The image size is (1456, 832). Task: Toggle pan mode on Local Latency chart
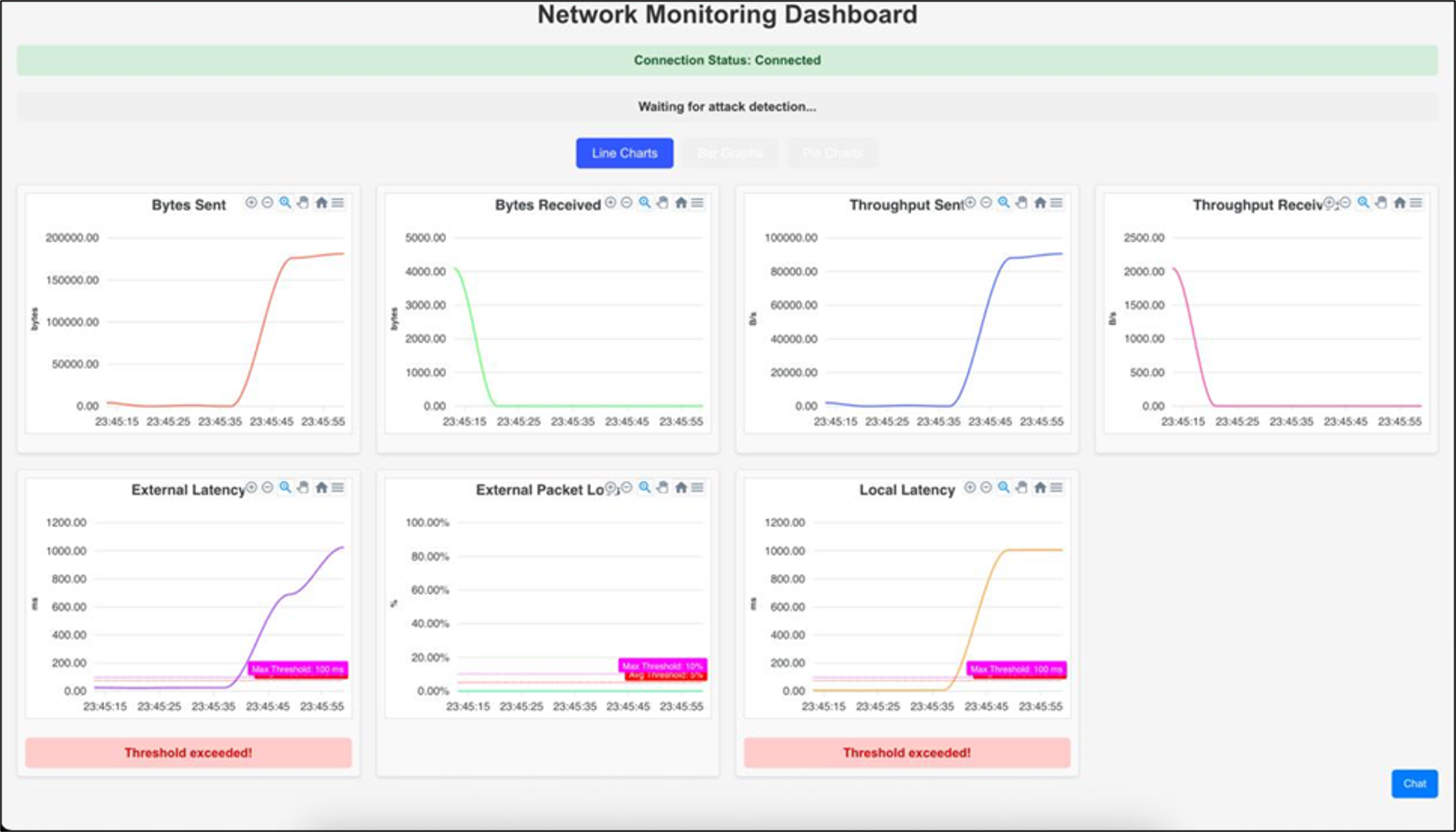[1021, 488]
